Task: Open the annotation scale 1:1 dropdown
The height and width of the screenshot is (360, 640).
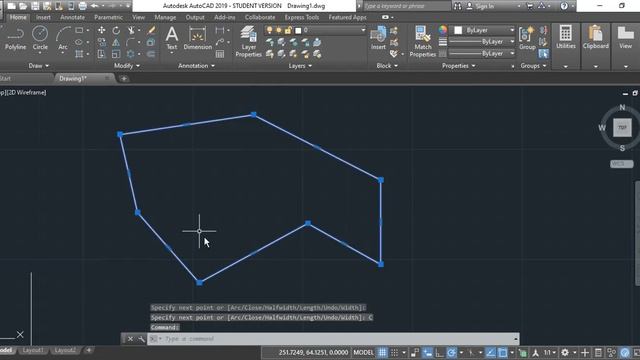Action: click(549, 352)
